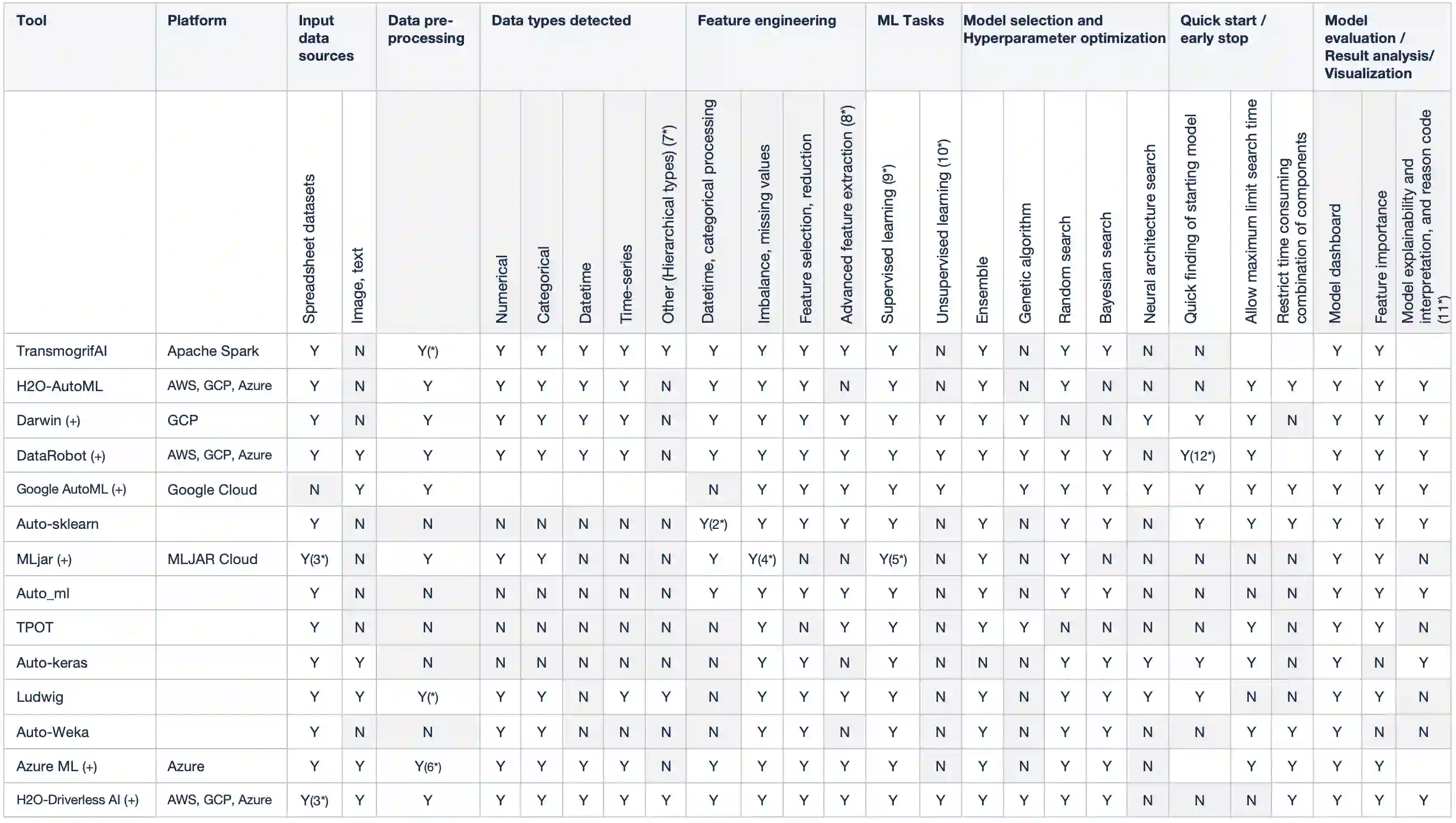Click the 'Quick start / early stop' header
This screenshot has height=823, width=1456.
click(1222, 29)
